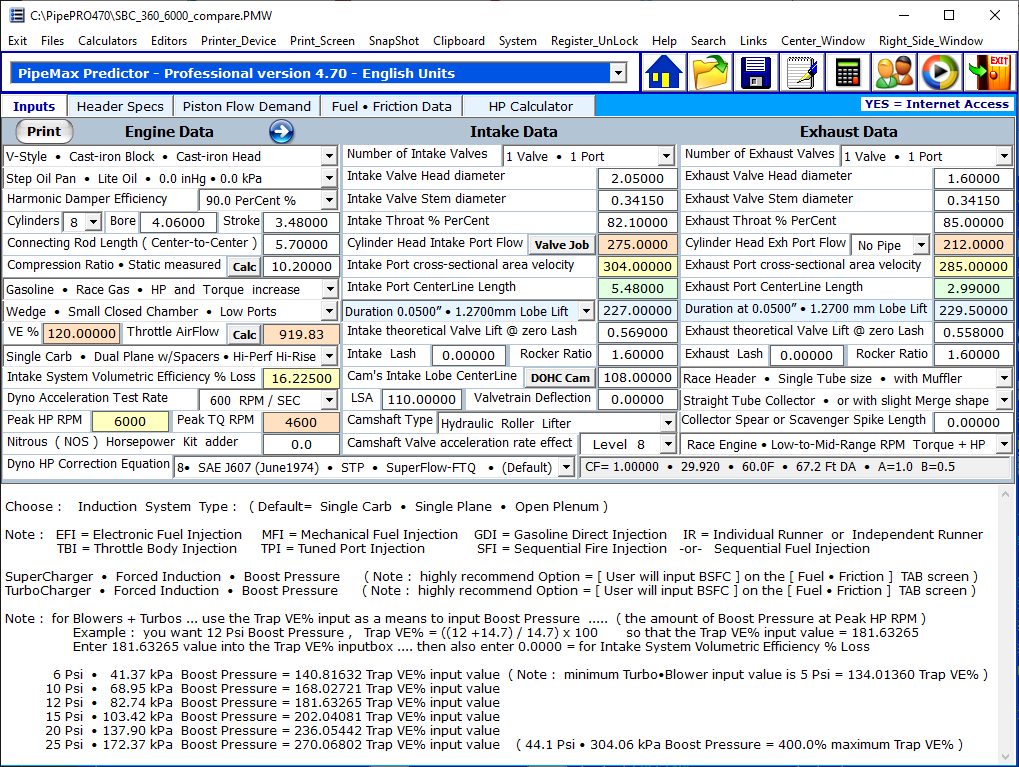Open the Calculators menu

point(107,41)
